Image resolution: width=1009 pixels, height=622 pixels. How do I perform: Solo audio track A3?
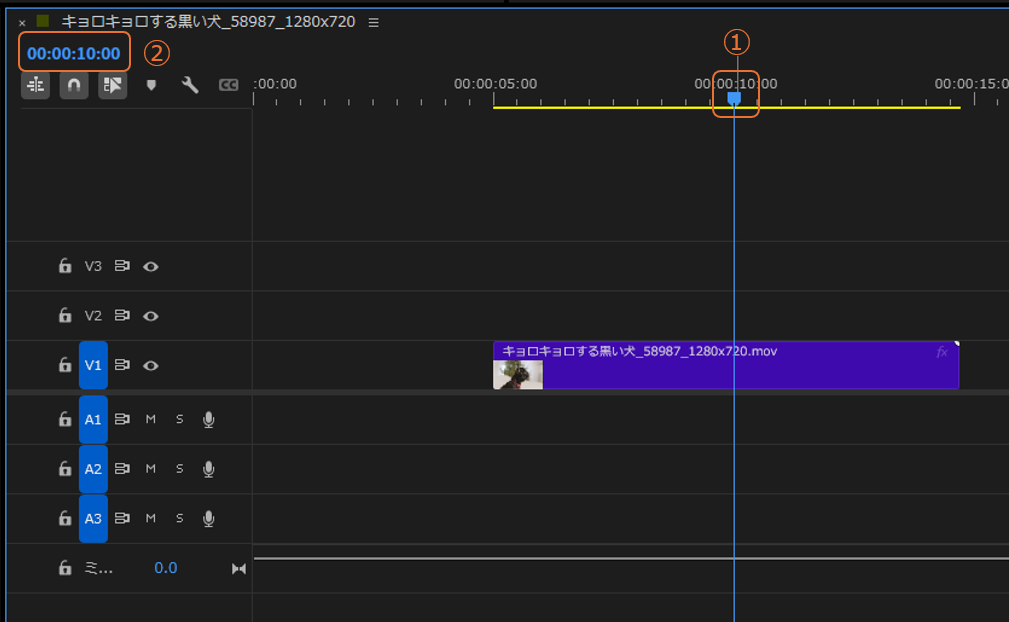click(180, 518)
